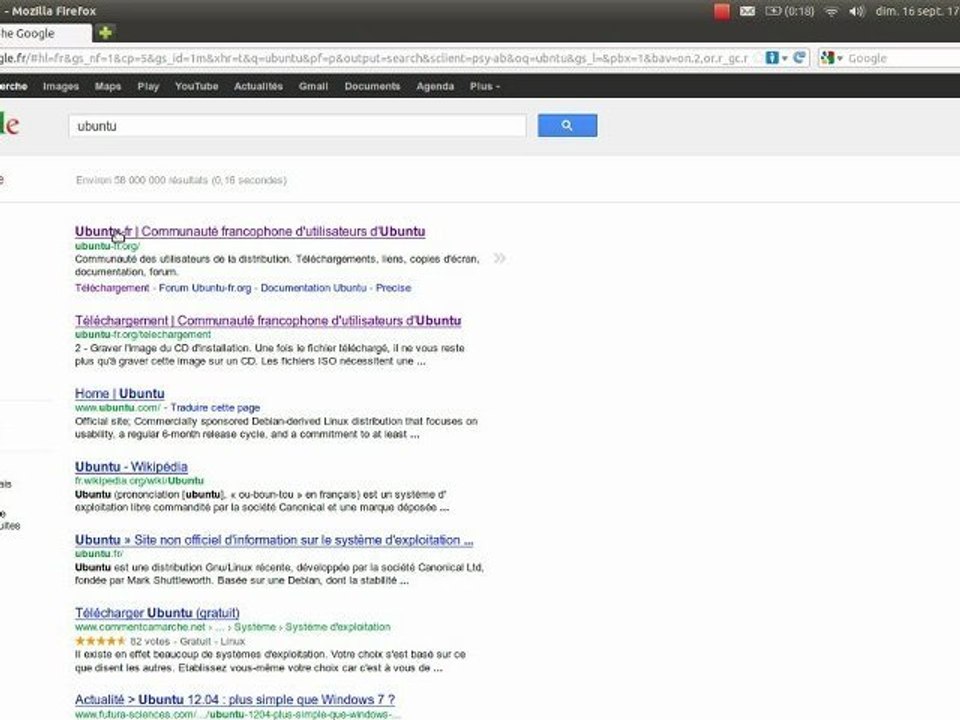
Task: Open Images in the Google bar
Action: 61,86
